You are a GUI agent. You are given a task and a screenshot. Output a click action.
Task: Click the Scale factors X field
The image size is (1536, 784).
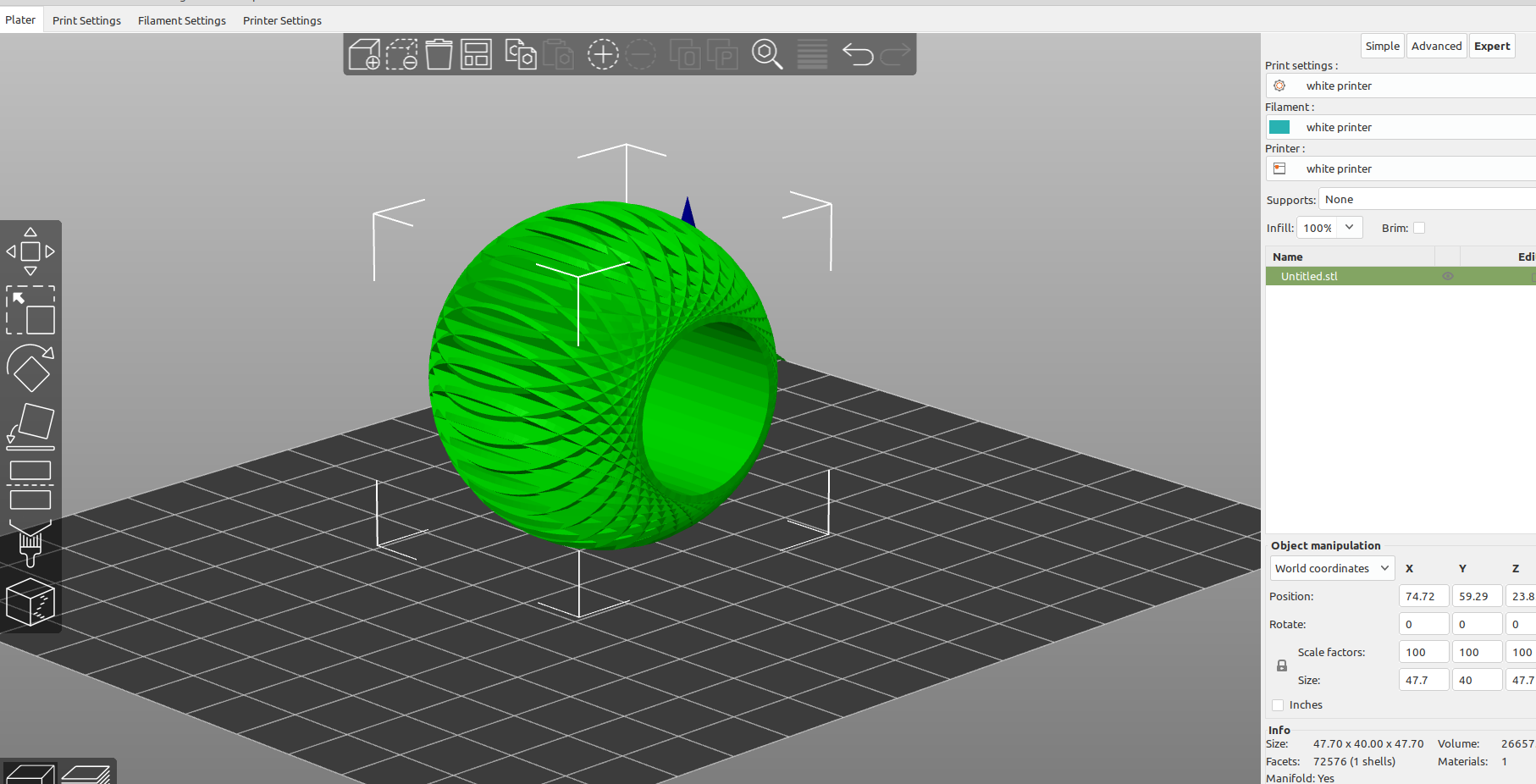coord(1423,652)
